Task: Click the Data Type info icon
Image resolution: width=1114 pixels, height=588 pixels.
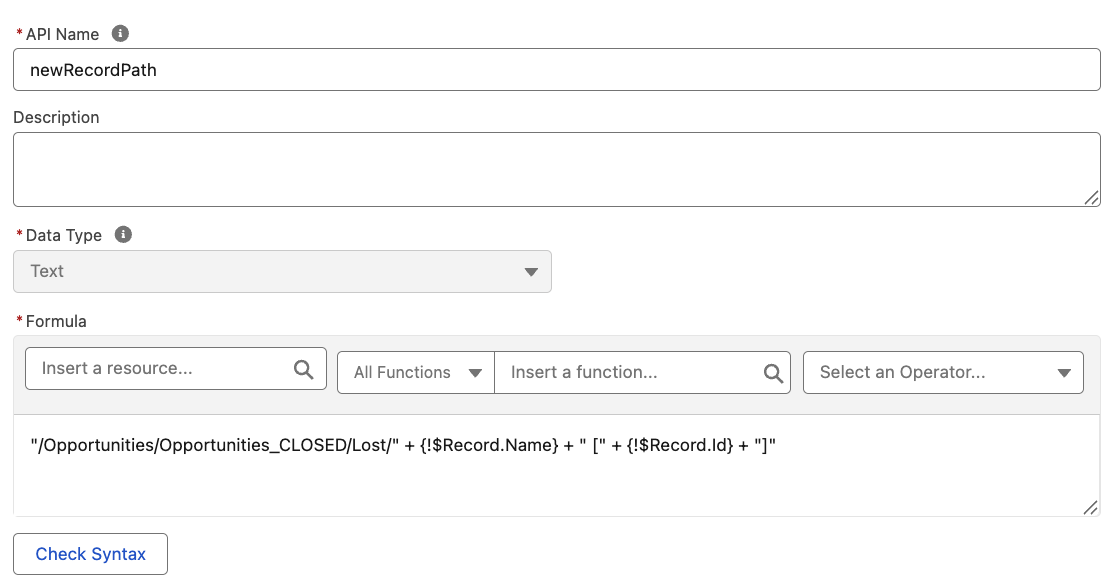Action: click(123, 235)
